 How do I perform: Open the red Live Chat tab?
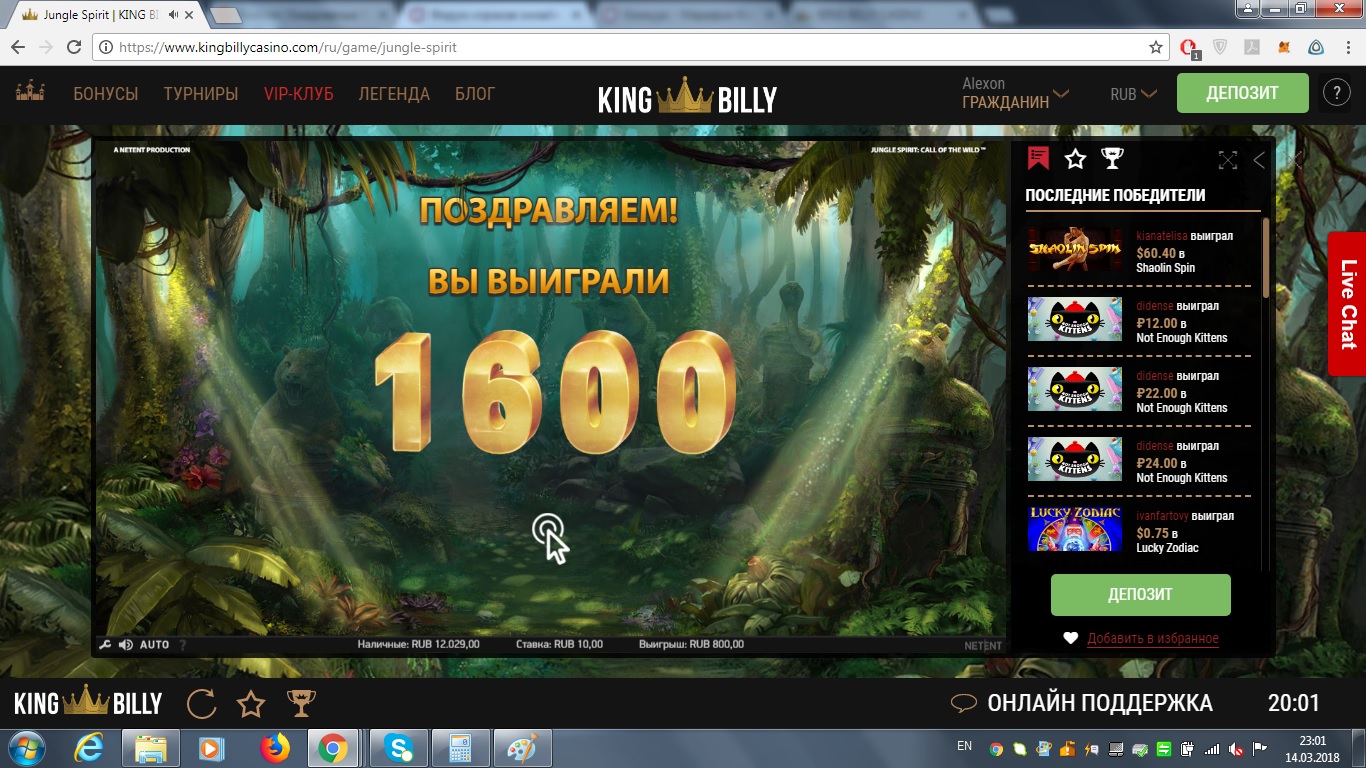click(x=1348, y=304)
